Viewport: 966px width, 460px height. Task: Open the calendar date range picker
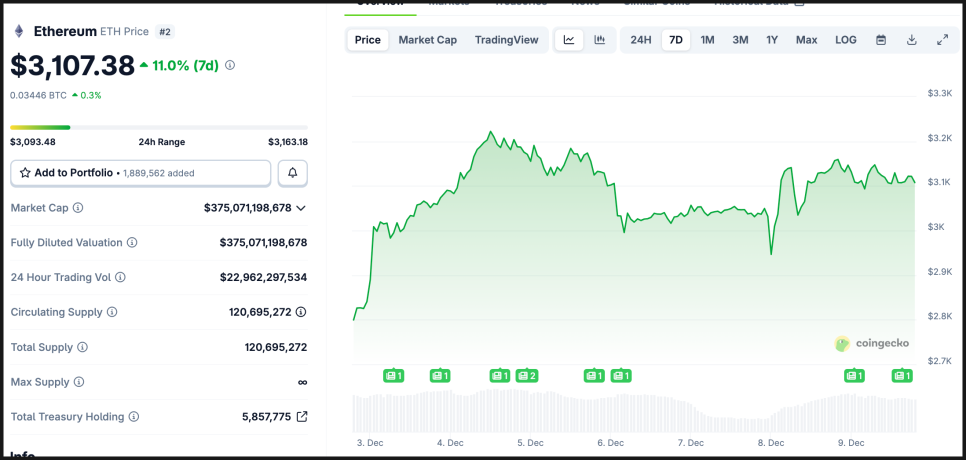pos(881,40)
